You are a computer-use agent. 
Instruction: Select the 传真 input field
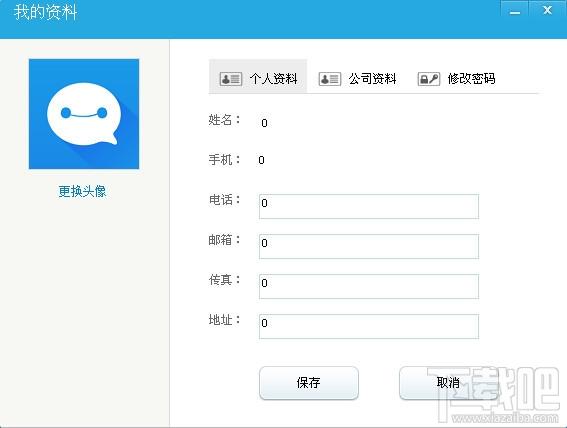pos(369,287)
